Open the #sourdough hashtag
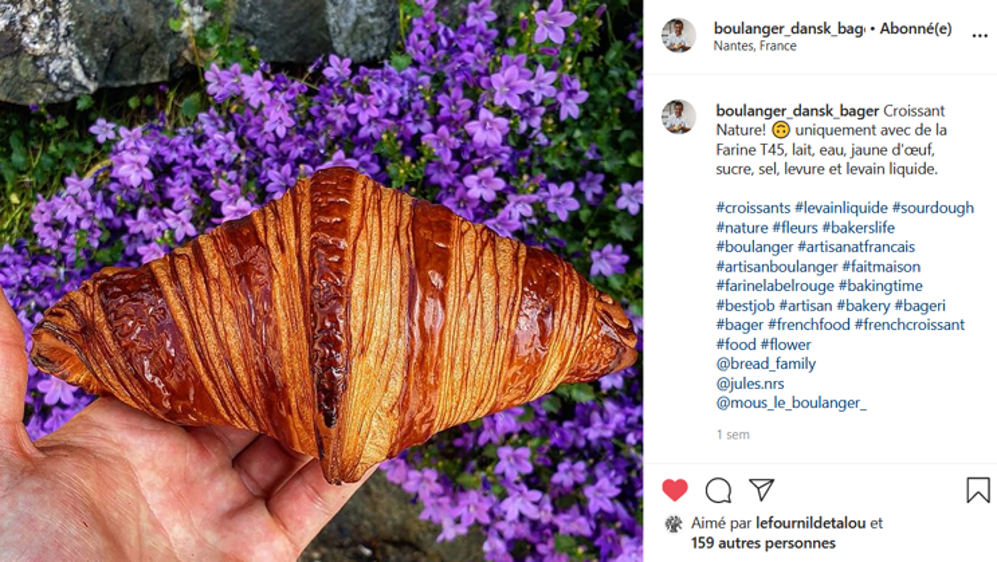Viewport: 997px width, 562px height. pos(933,208)
